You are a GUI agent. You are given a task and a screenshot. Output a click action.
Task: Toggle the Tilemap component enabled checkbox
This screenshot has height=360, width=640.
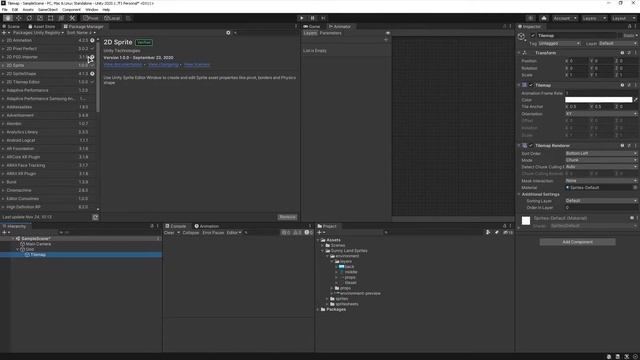(531, 85)
